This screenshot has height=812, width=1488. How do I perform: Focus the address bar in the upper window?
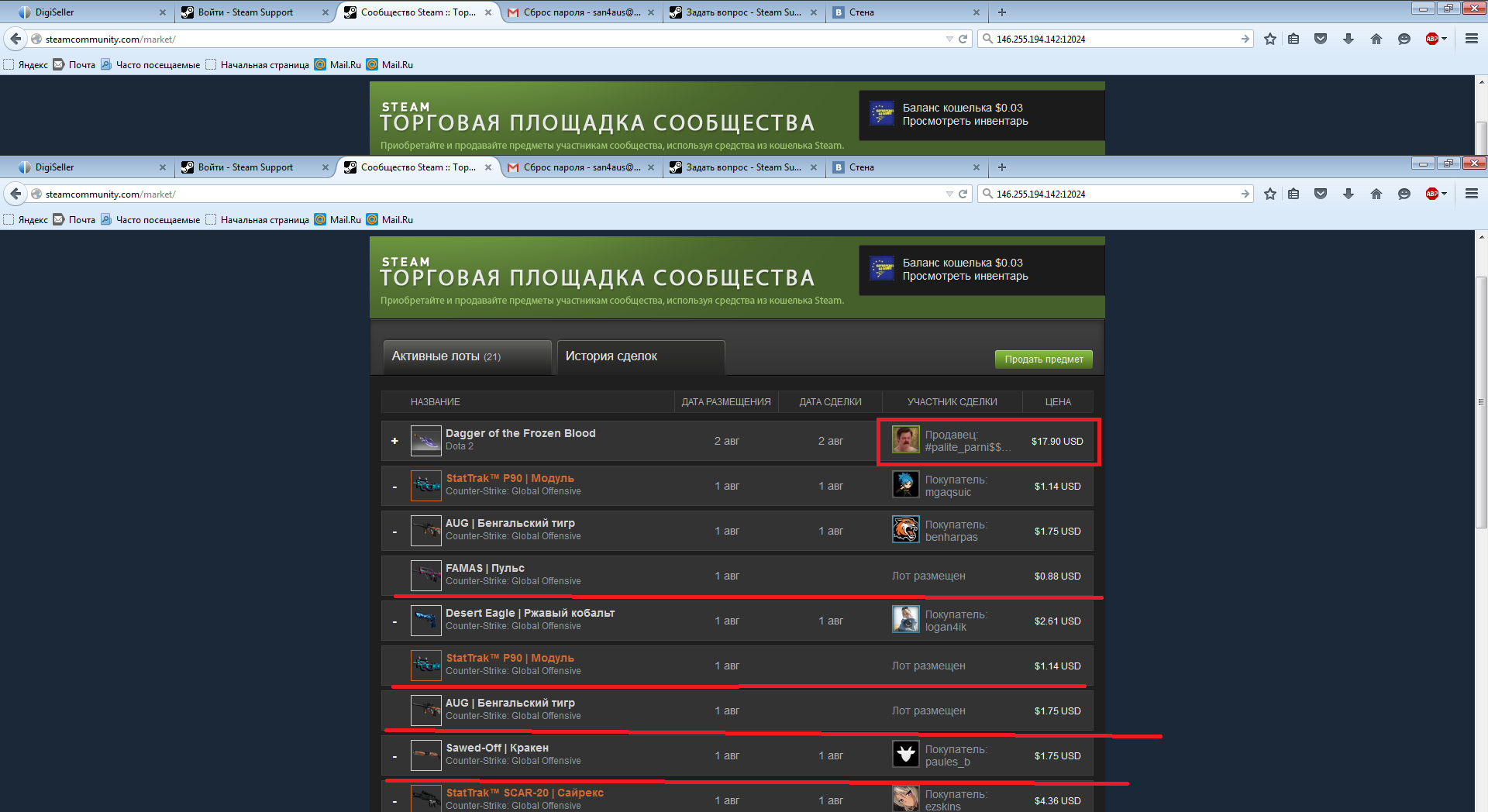pos(488,39)
